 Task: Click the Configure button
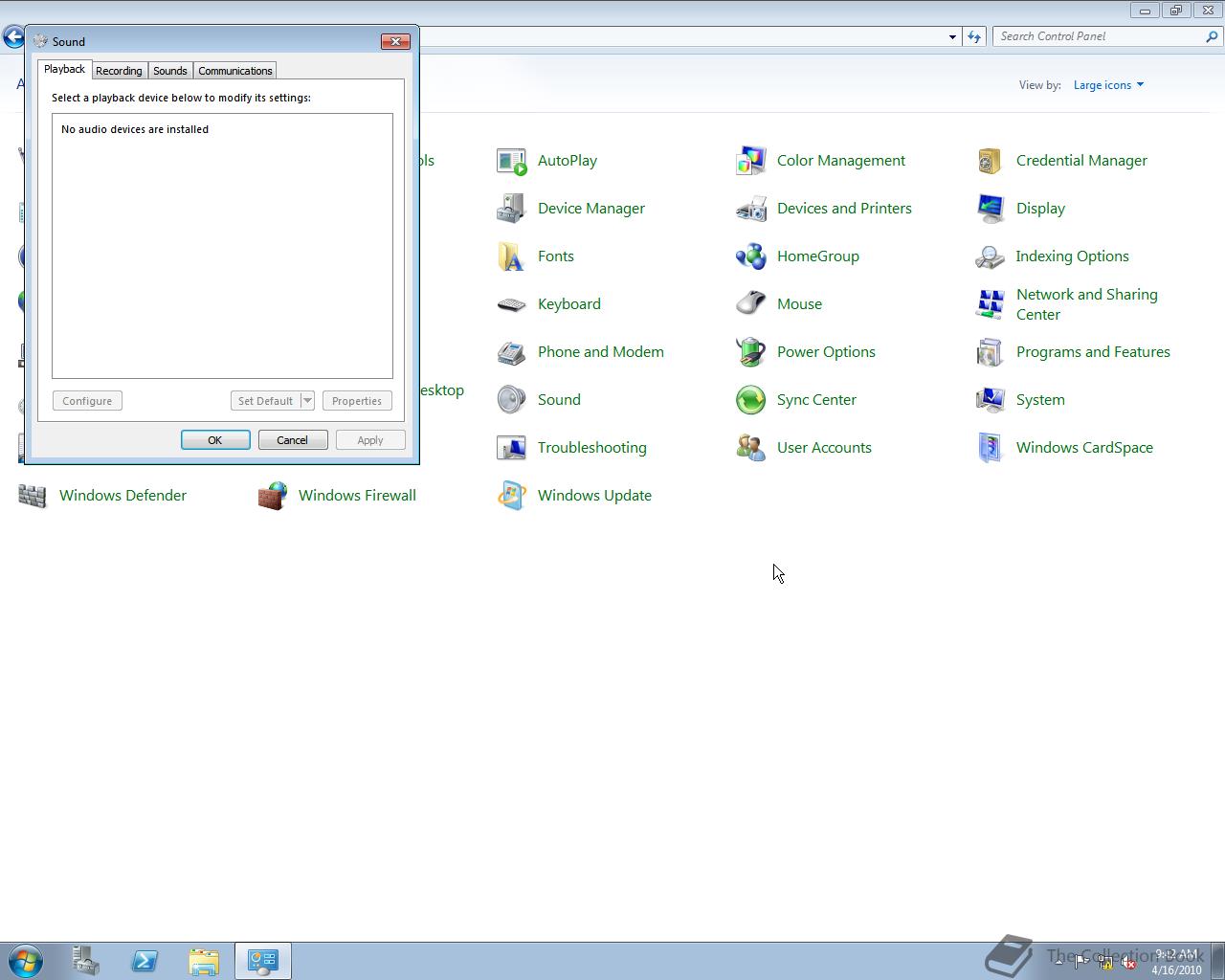[x=87, y=401]
